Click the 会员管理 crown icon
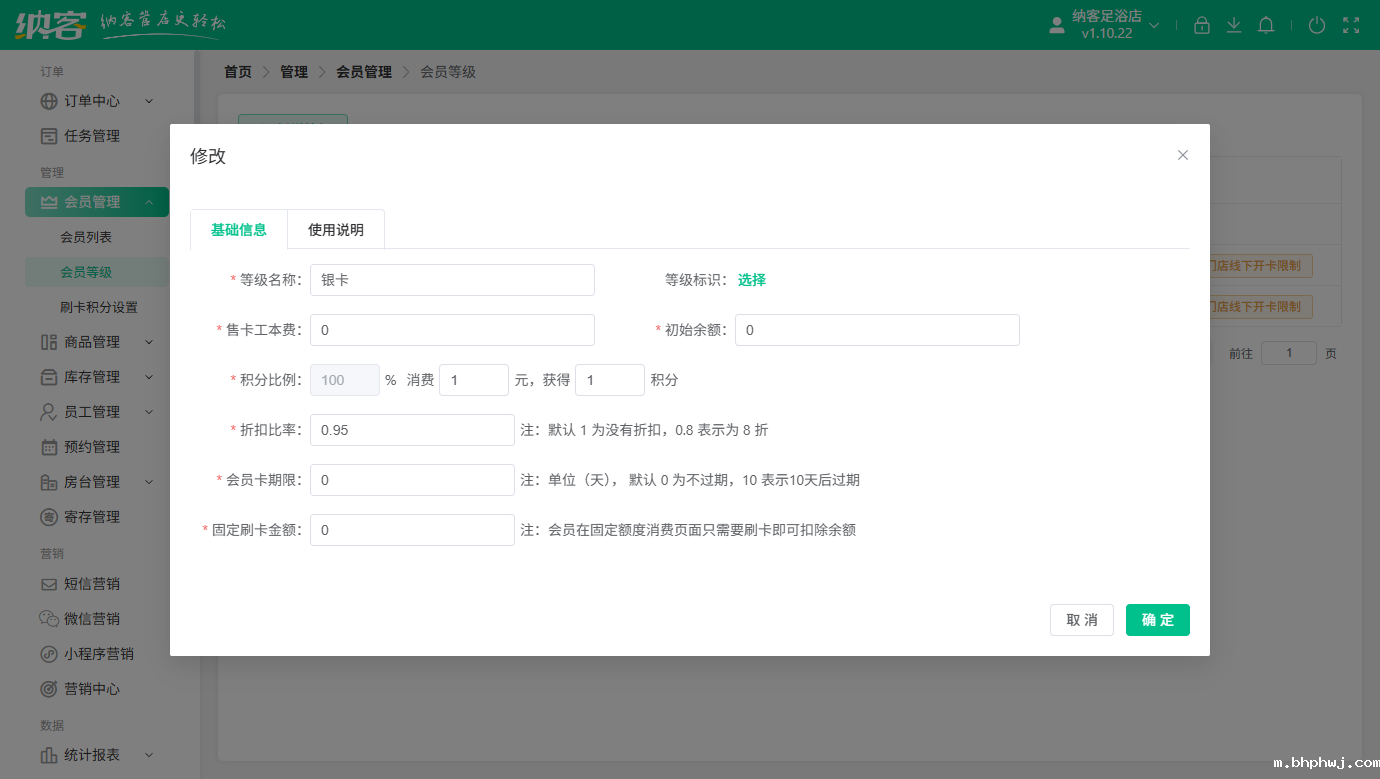The image size is (1380, 779). click(x=48, y=202)
